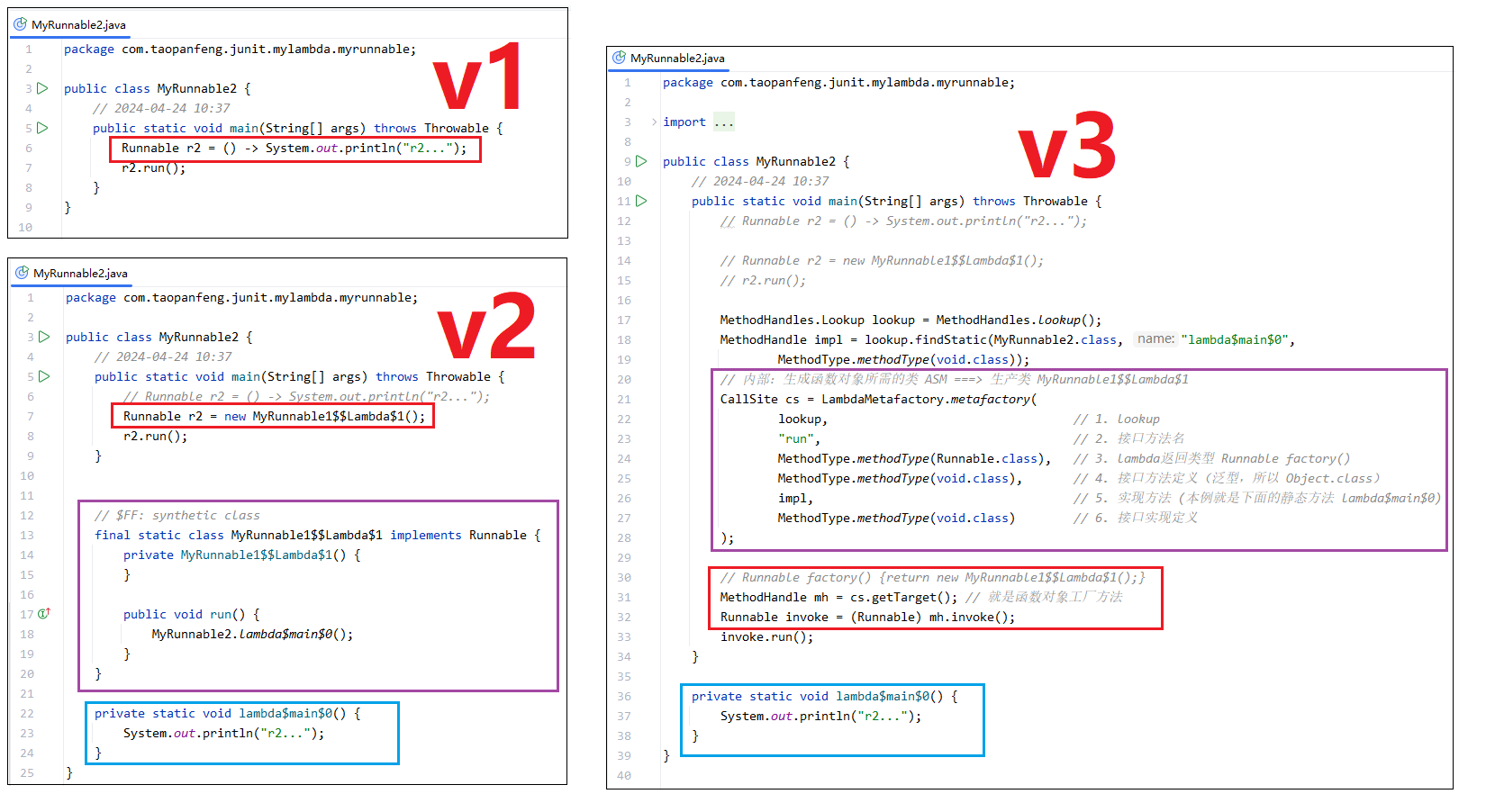
Task: Click commented '// Runnable r2 = new MyRunnable1$$Lambda$1();'
Action: [x=882, y=261]
